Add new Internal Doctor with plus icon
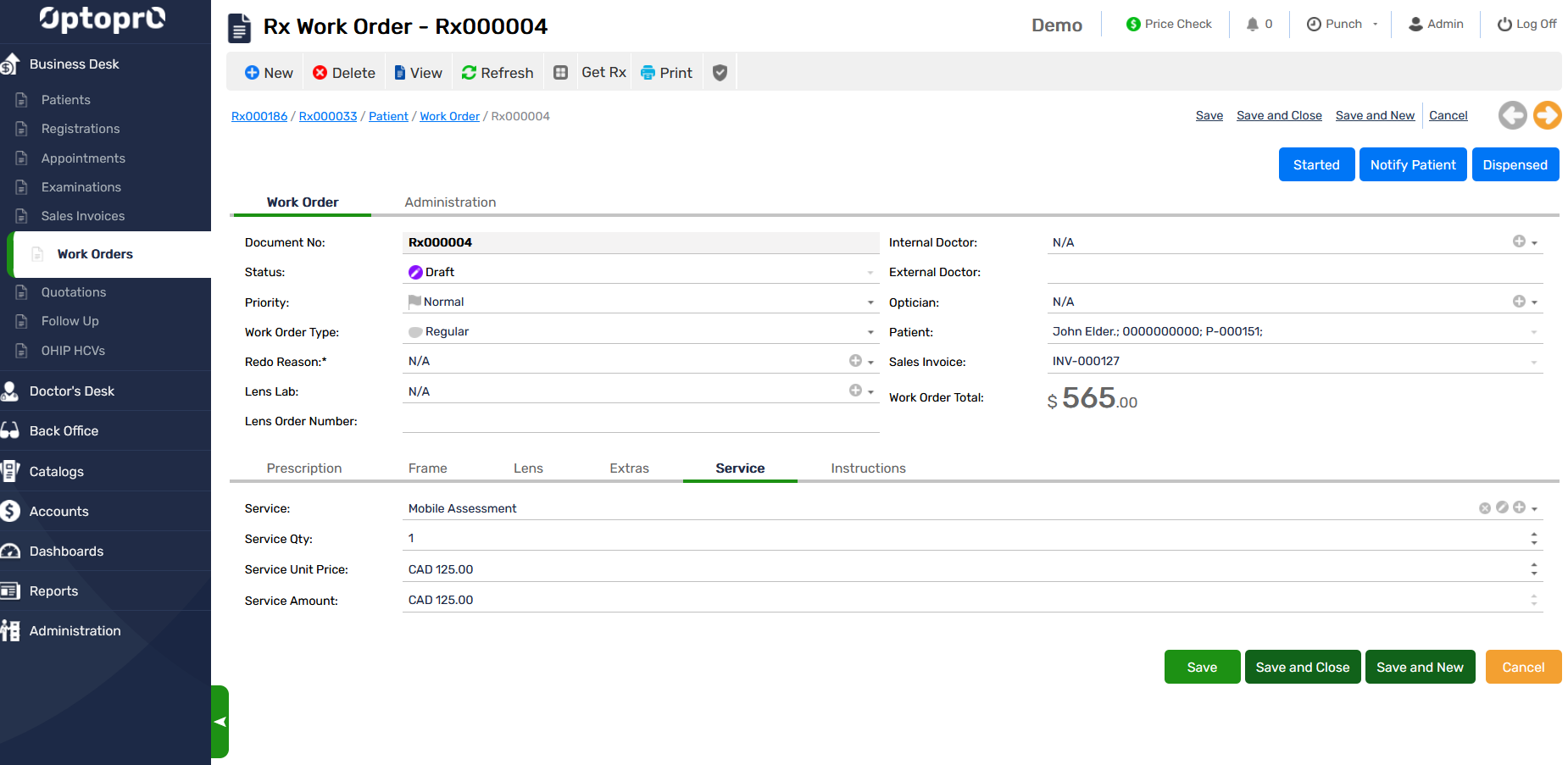Viewport: 1568px width, 765px height. (x=1519, y=241)
